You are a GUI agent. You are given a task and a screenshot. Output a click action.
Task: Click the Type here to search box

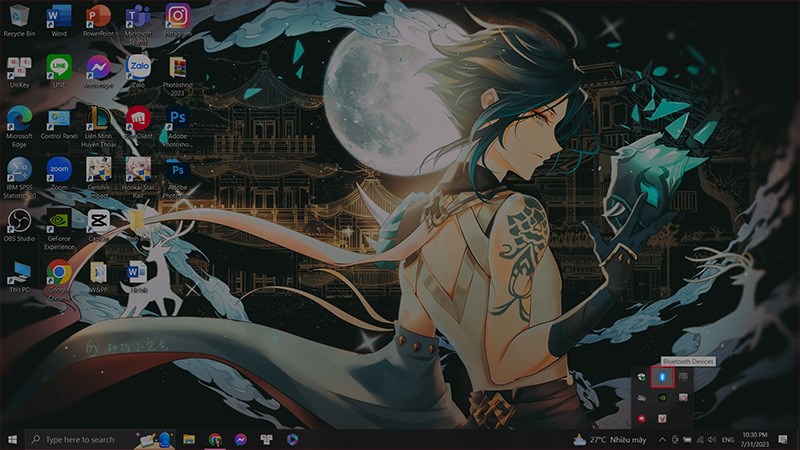point(100,439)
